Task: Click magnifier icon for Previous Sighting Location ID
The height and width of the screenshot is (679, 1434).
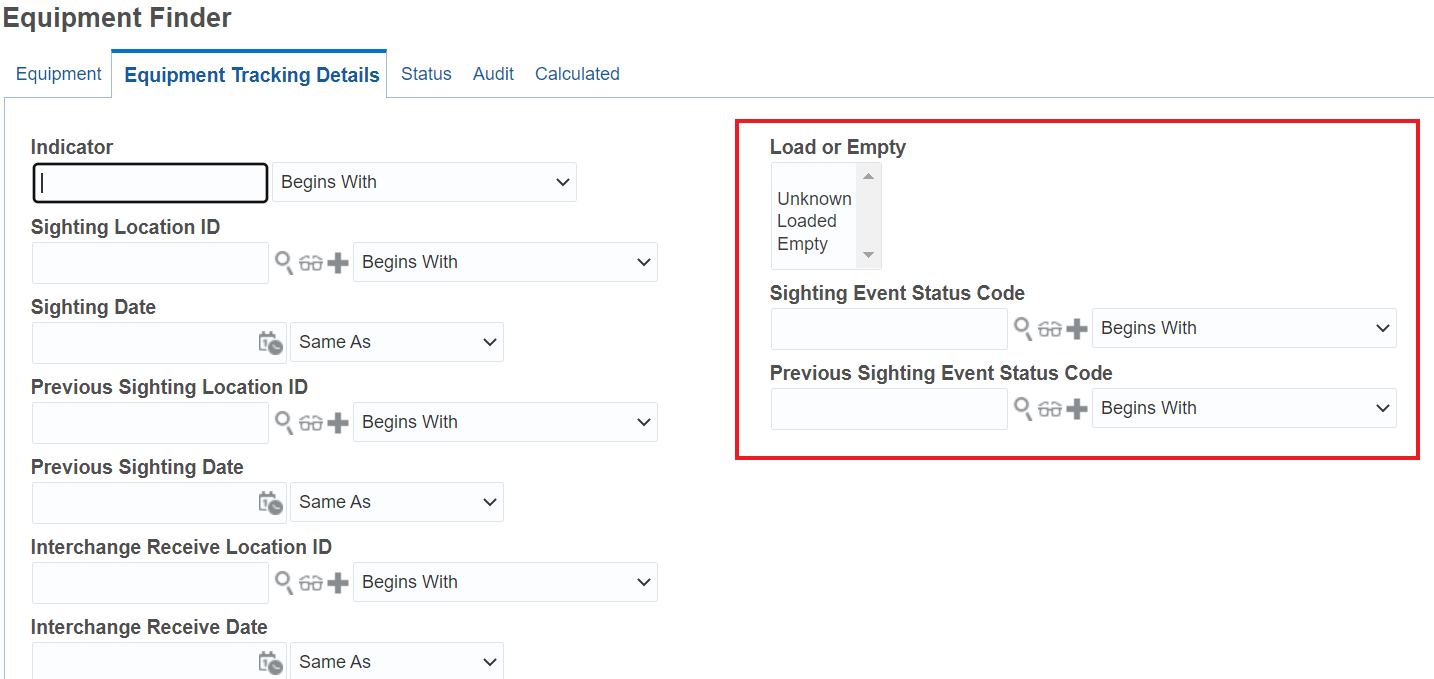Action: [x=284, y=423]
